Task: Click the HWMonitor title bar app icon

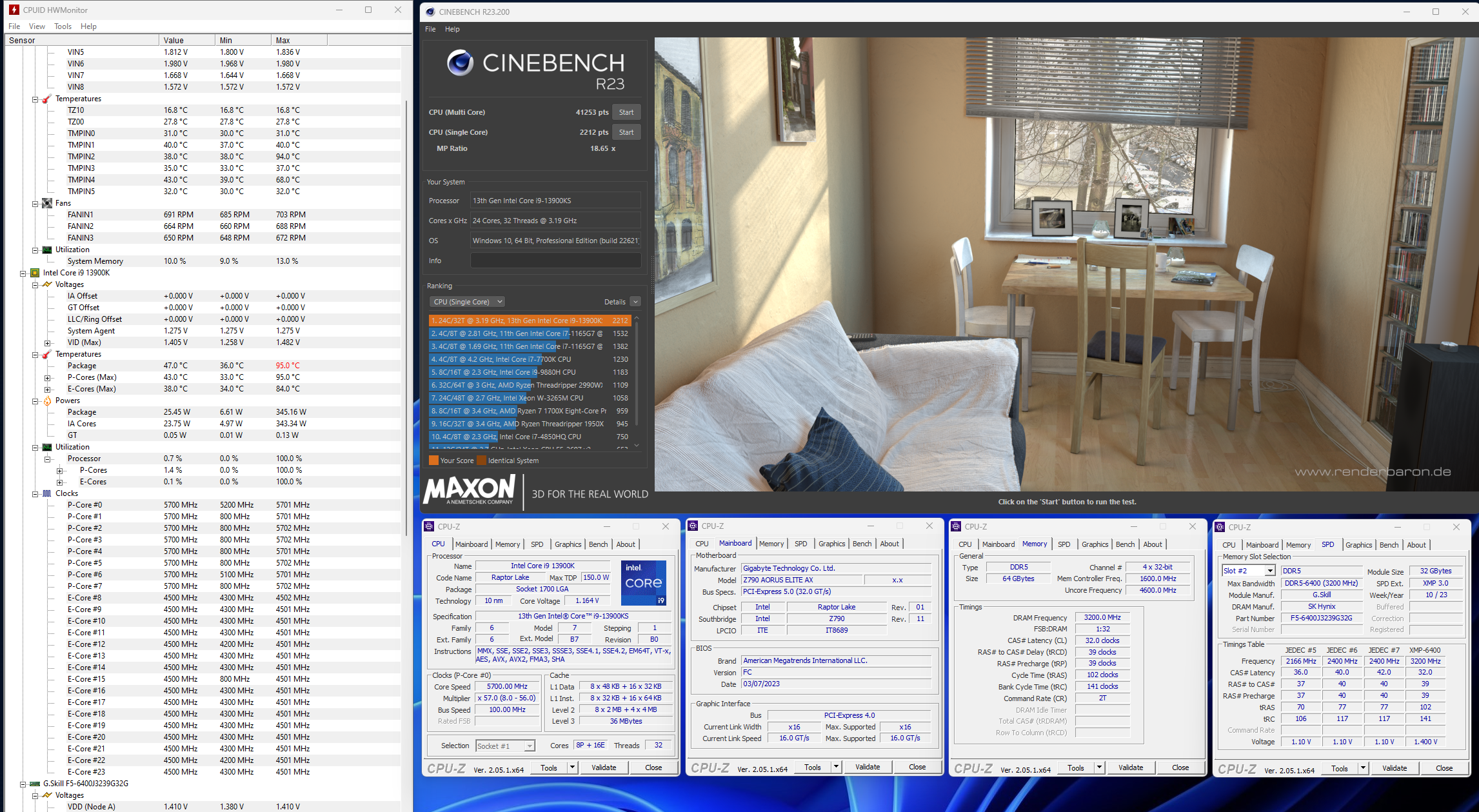Action: coord(14,10)
